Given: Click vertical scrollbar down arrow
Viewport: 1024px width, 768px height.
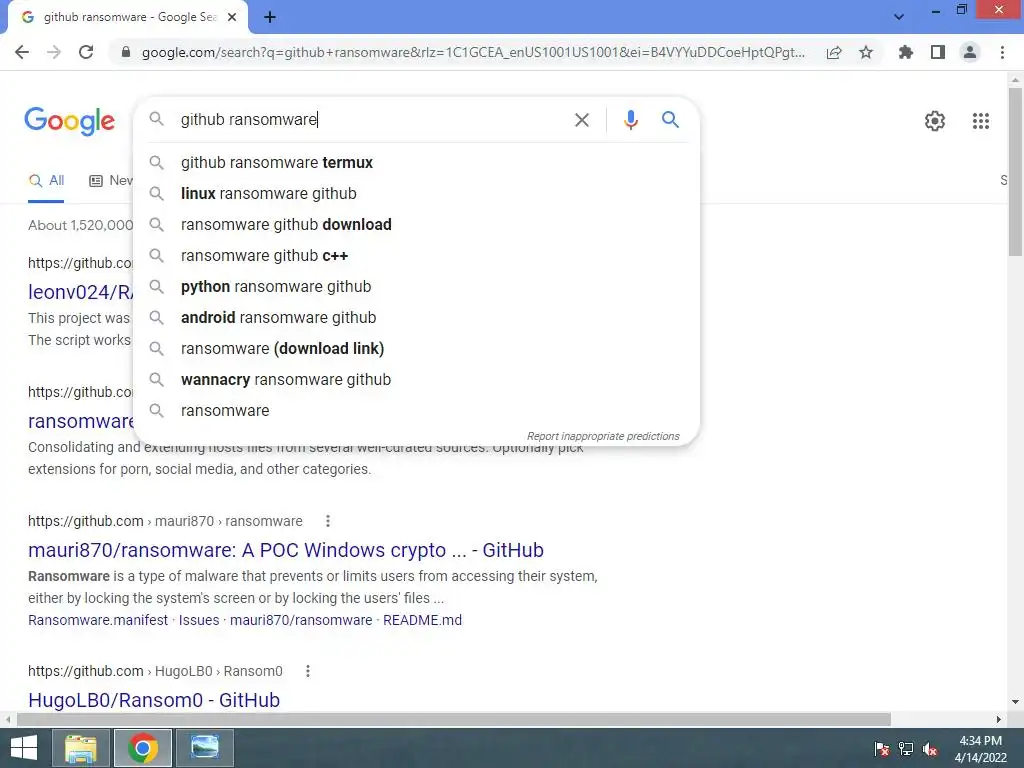Looking at the screenshot, I should 1015,702.
